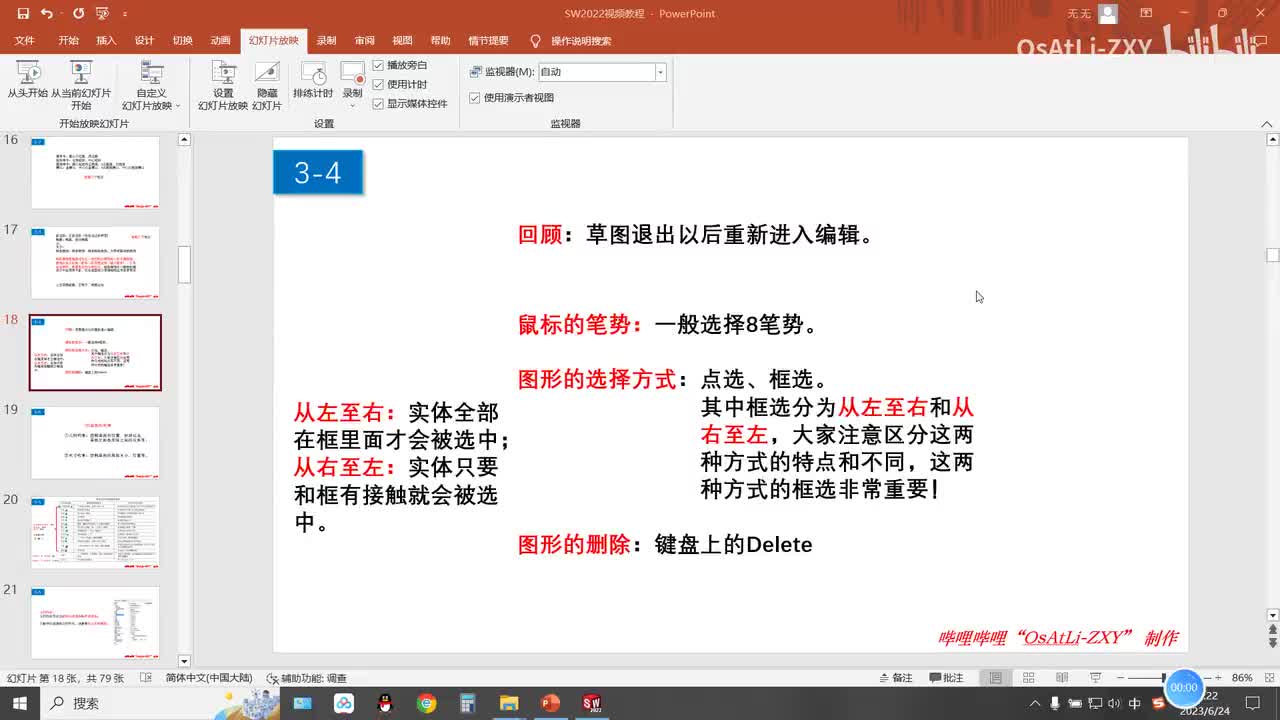Open Chrome from the taskbar

(426, 703)
